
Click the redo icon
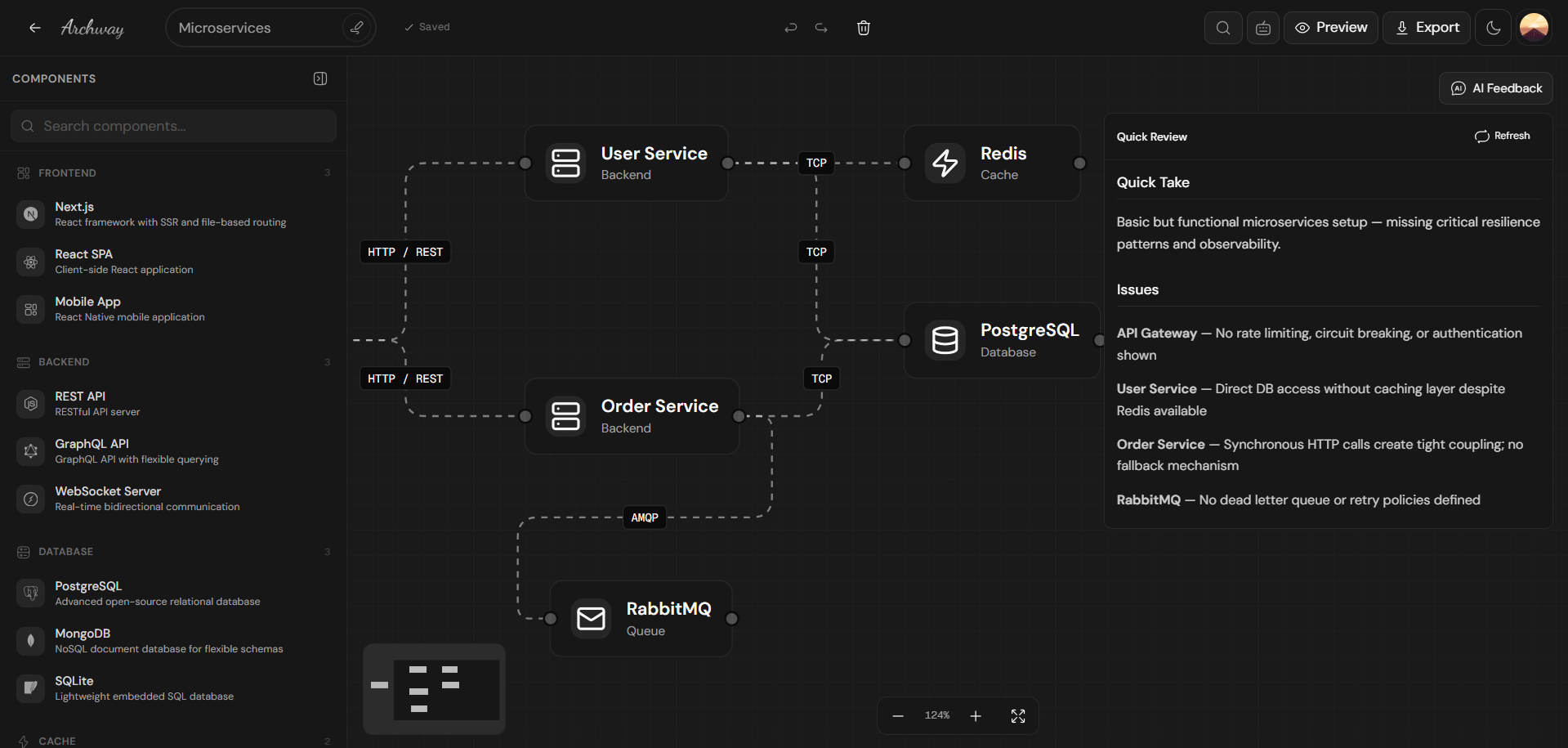click(x=821, y=28)
